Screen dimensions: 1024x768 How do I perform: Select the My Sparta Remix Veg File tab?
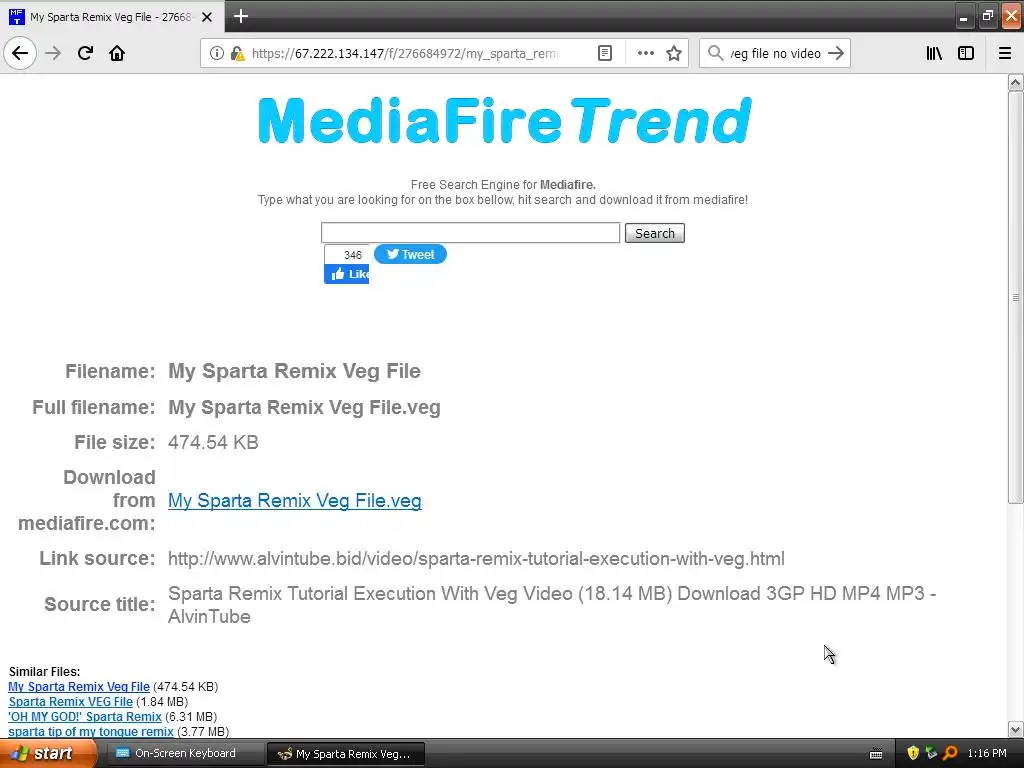coord(111,17)
